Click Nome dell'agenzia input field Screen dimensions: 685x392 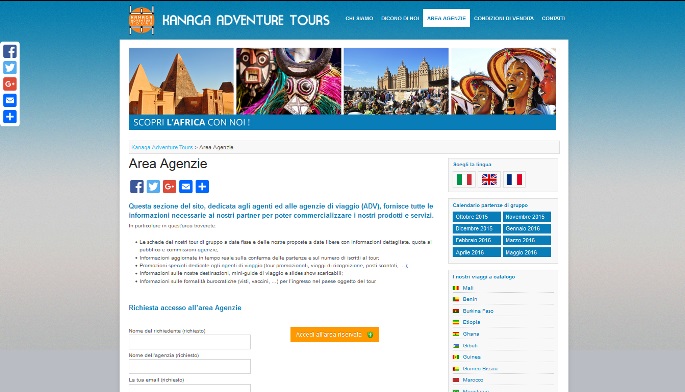[190, 366]
